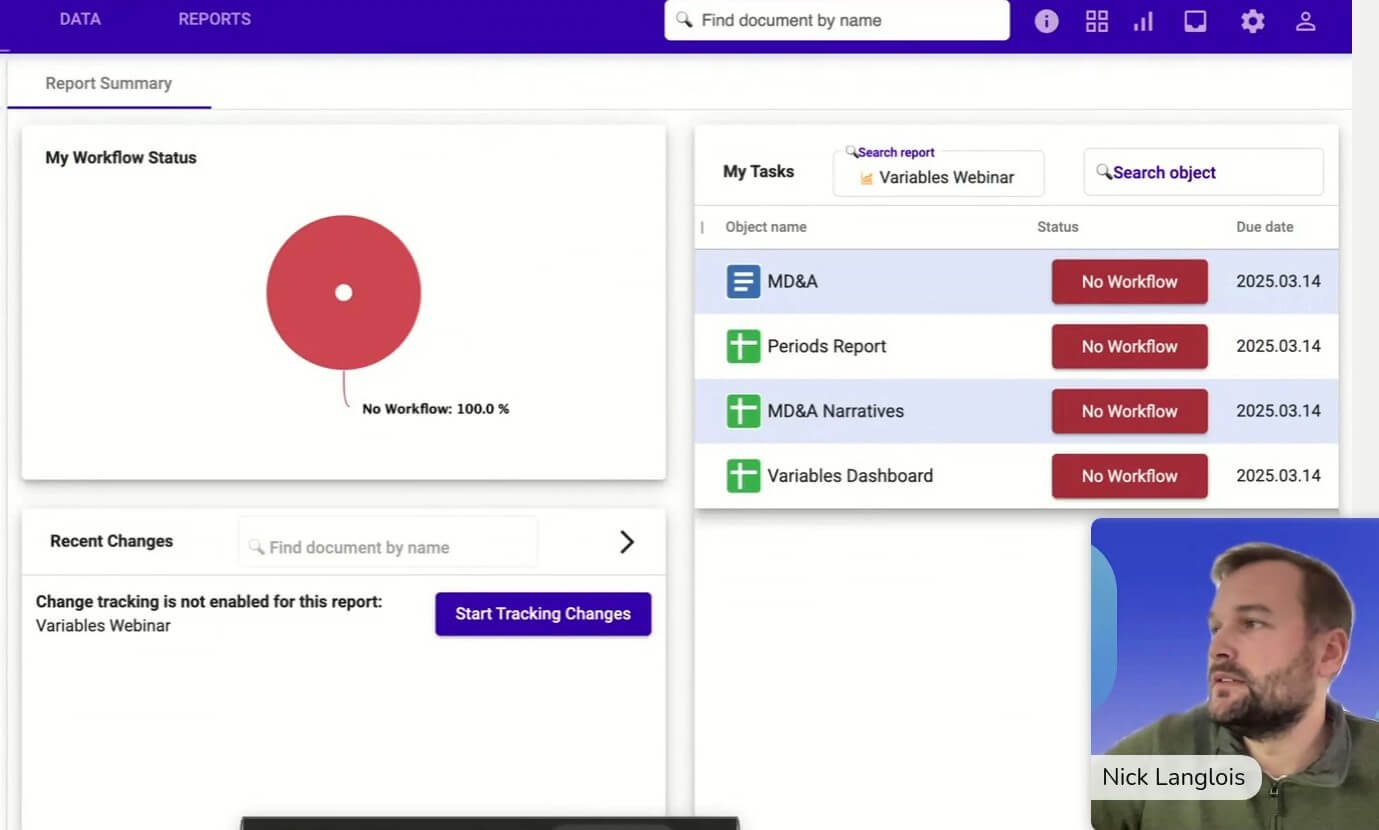Focus the top Find document by name field
This screenshot has width=1379, height=830.
pos(837,20)
